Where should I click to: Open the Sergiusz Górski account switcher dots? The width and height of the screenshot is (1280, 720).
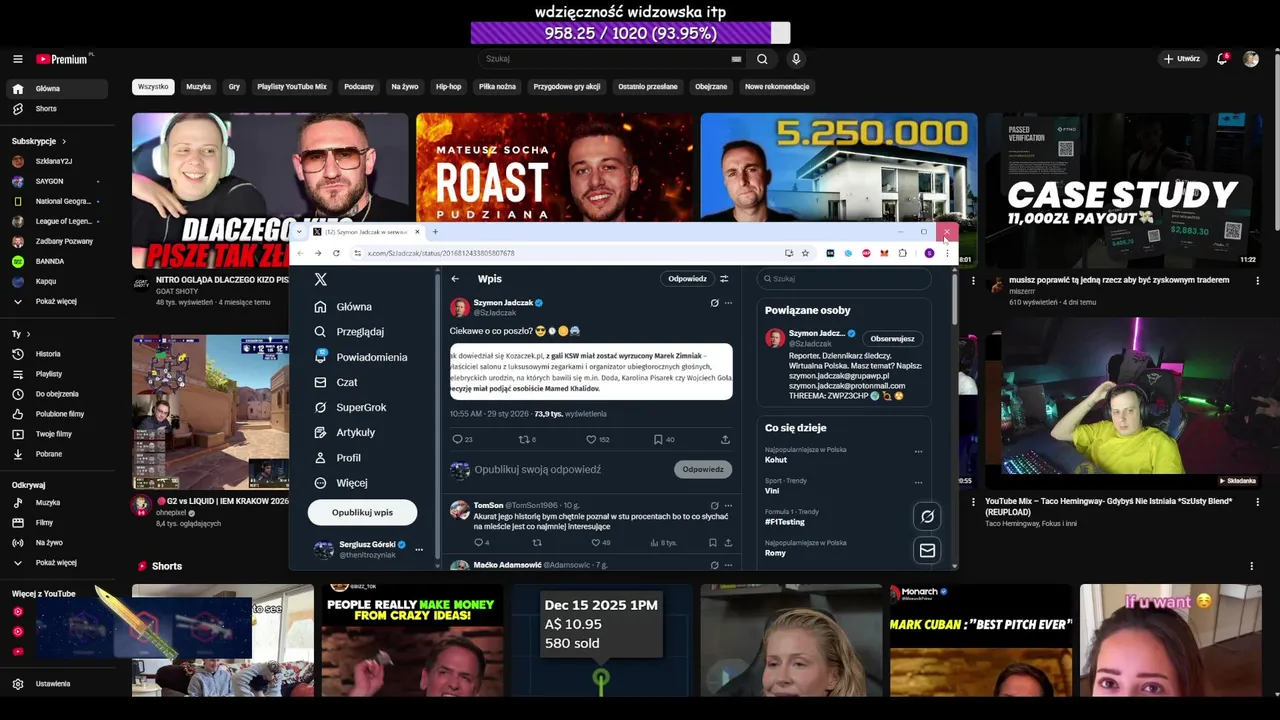tap(419, 550)
